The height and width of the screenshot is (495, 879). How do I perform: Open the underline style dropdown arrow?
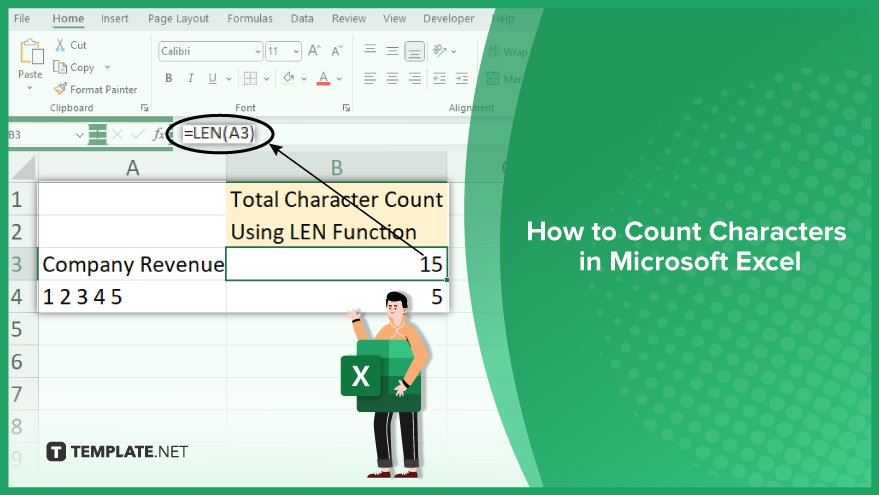tap(229, 79)
